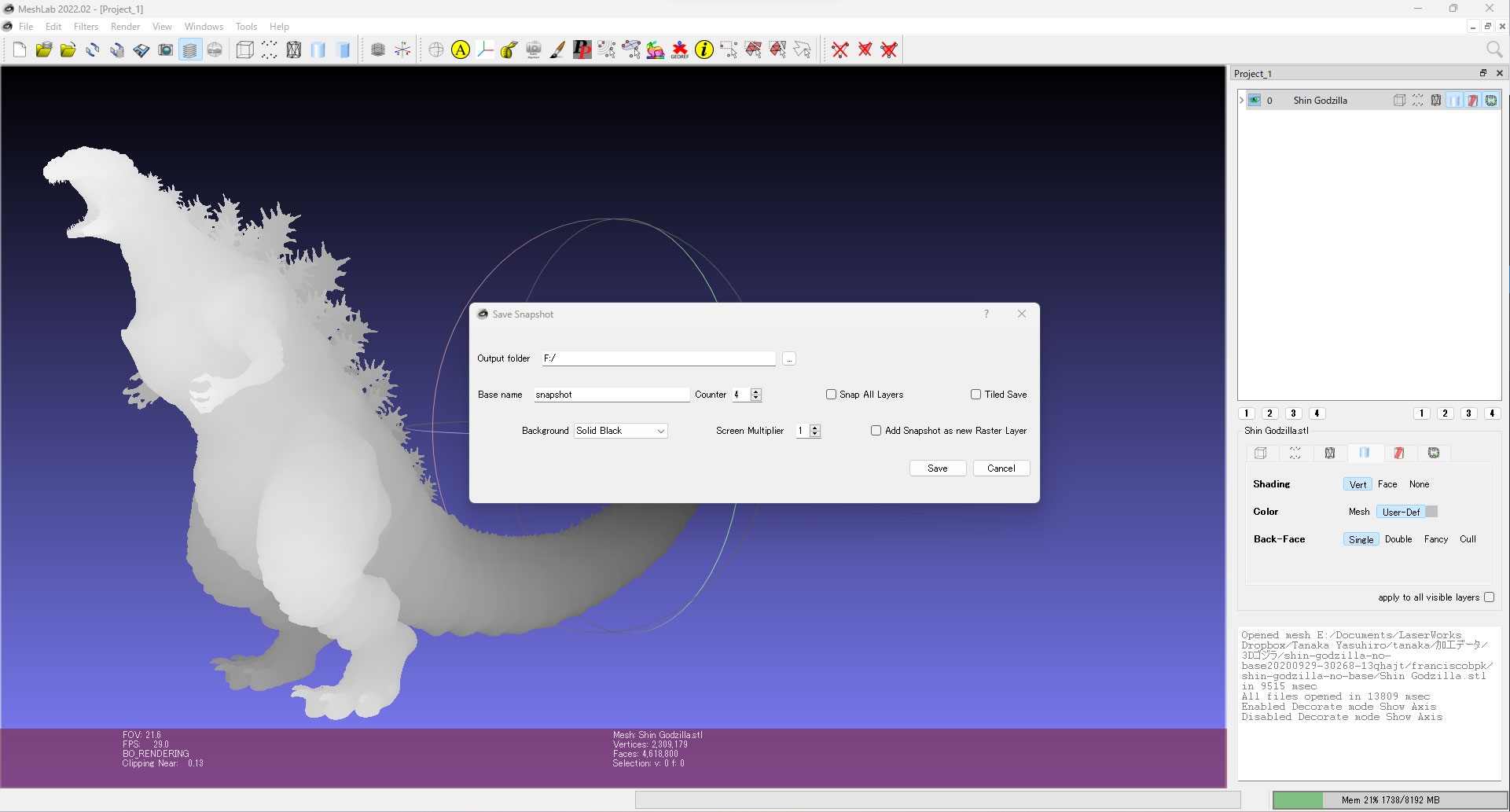
Task: Select the Z-painting brush tool
Action: 558,50
